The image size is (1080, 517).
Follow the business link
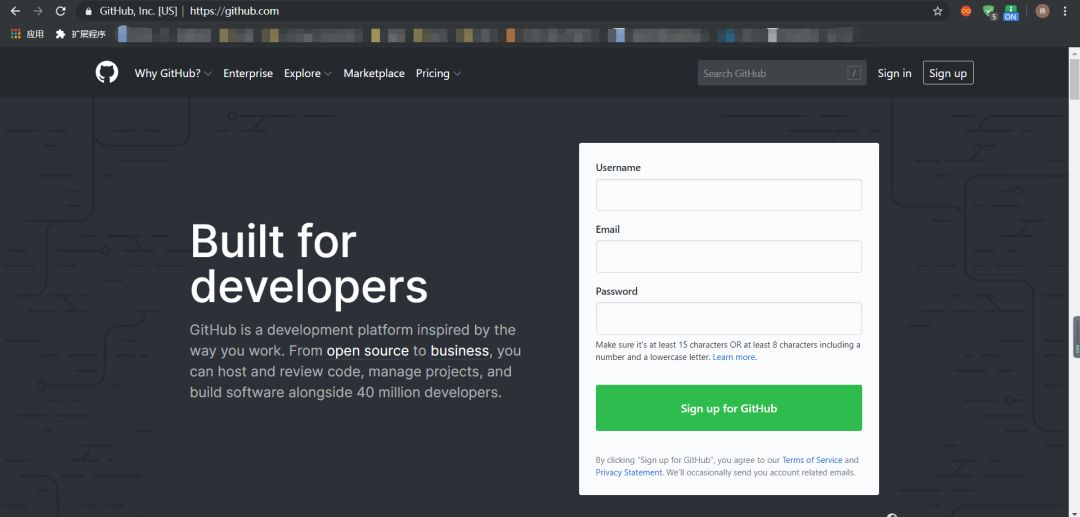[x=460, y=350]
